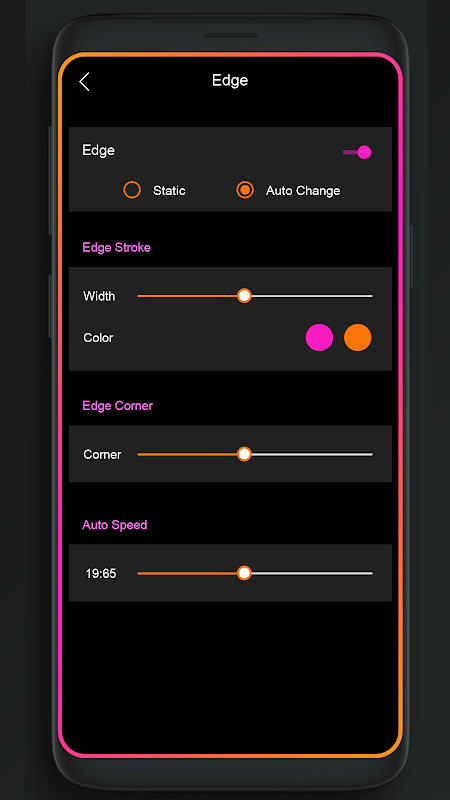Screen dimensions: 450x800
Task: Toggle the Edge switch off
Action: point(357,152)
